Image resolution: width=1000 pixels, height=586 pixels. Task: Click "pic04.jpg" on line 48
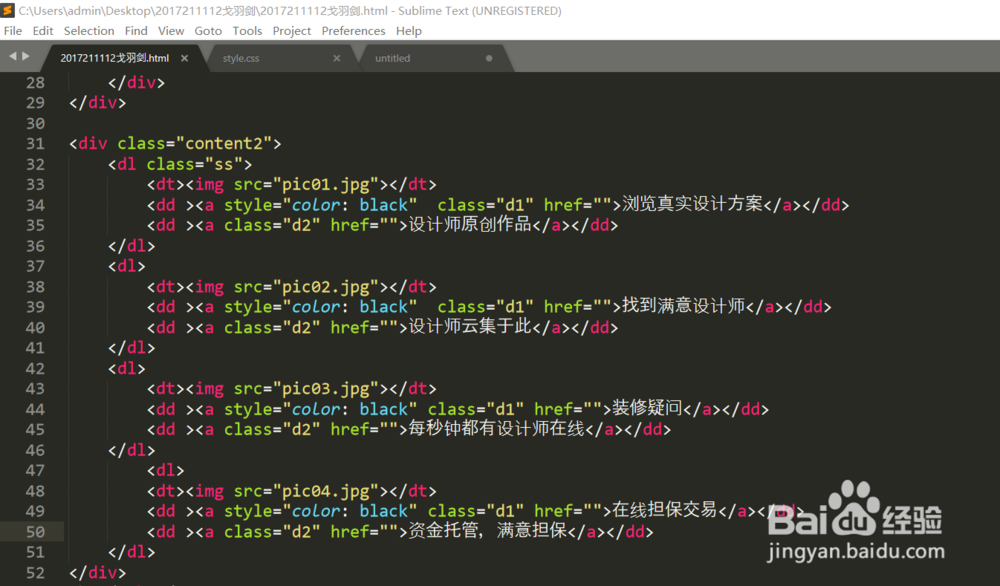coord(326,490)
